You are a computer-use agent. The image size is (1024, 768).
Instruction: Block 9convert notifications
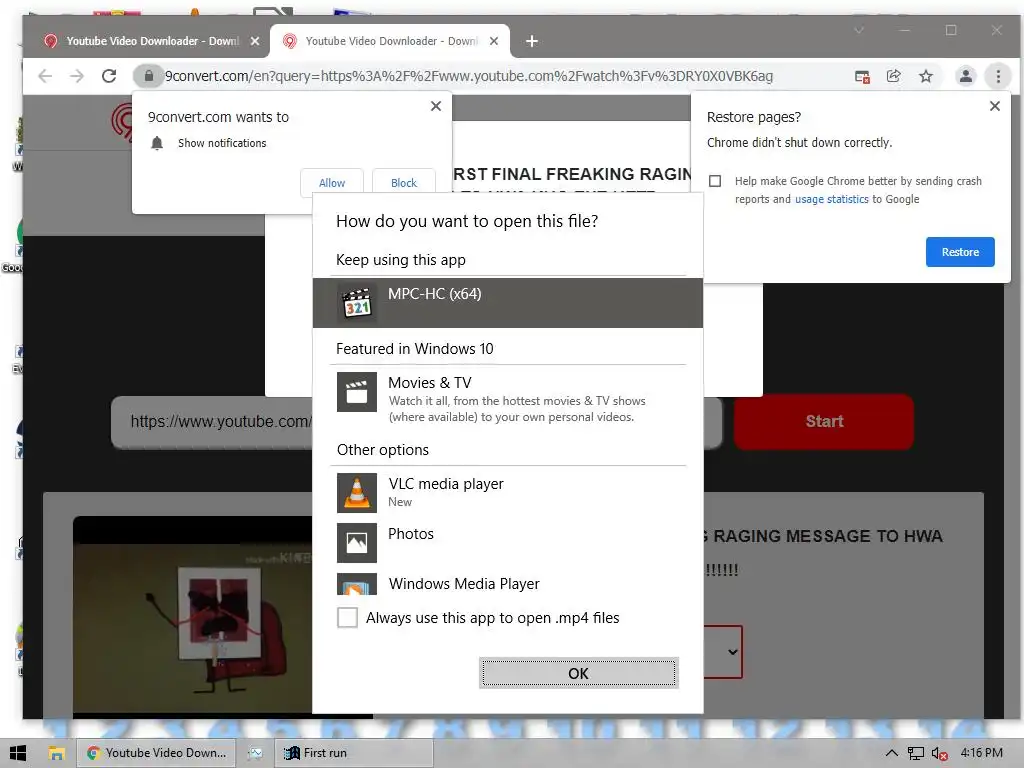coord(404,183)
